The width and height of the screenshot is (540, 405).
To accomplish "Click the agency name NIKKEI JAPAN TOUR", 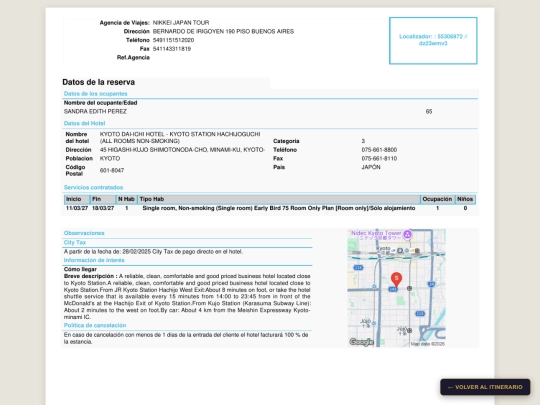I will coord(181,23).
